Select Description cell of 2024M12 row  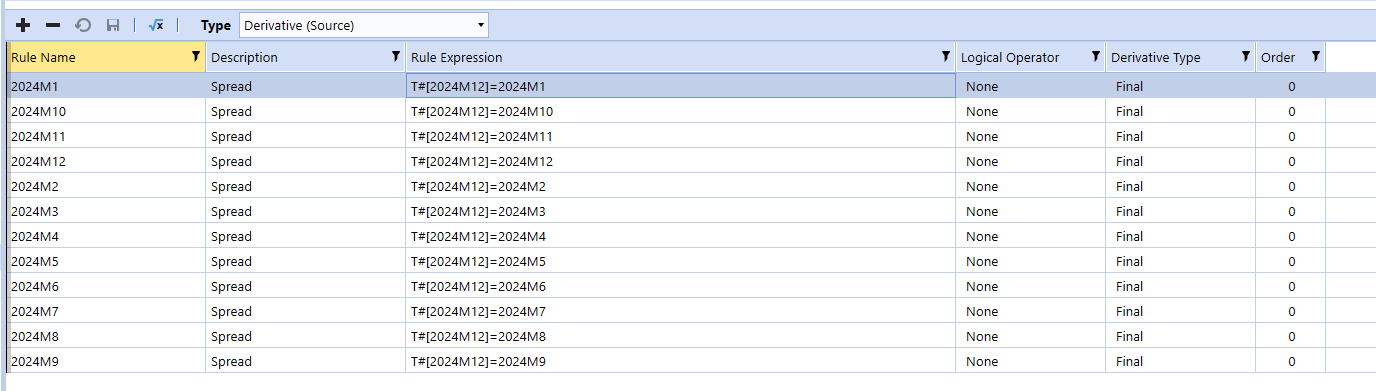(x=305, y=161)
